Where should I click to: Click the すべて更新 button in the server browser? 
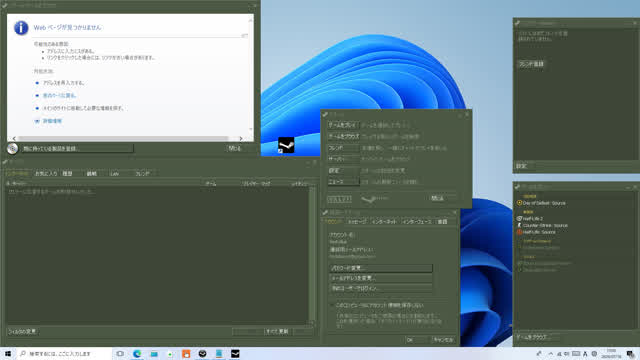tap(277, 331)
